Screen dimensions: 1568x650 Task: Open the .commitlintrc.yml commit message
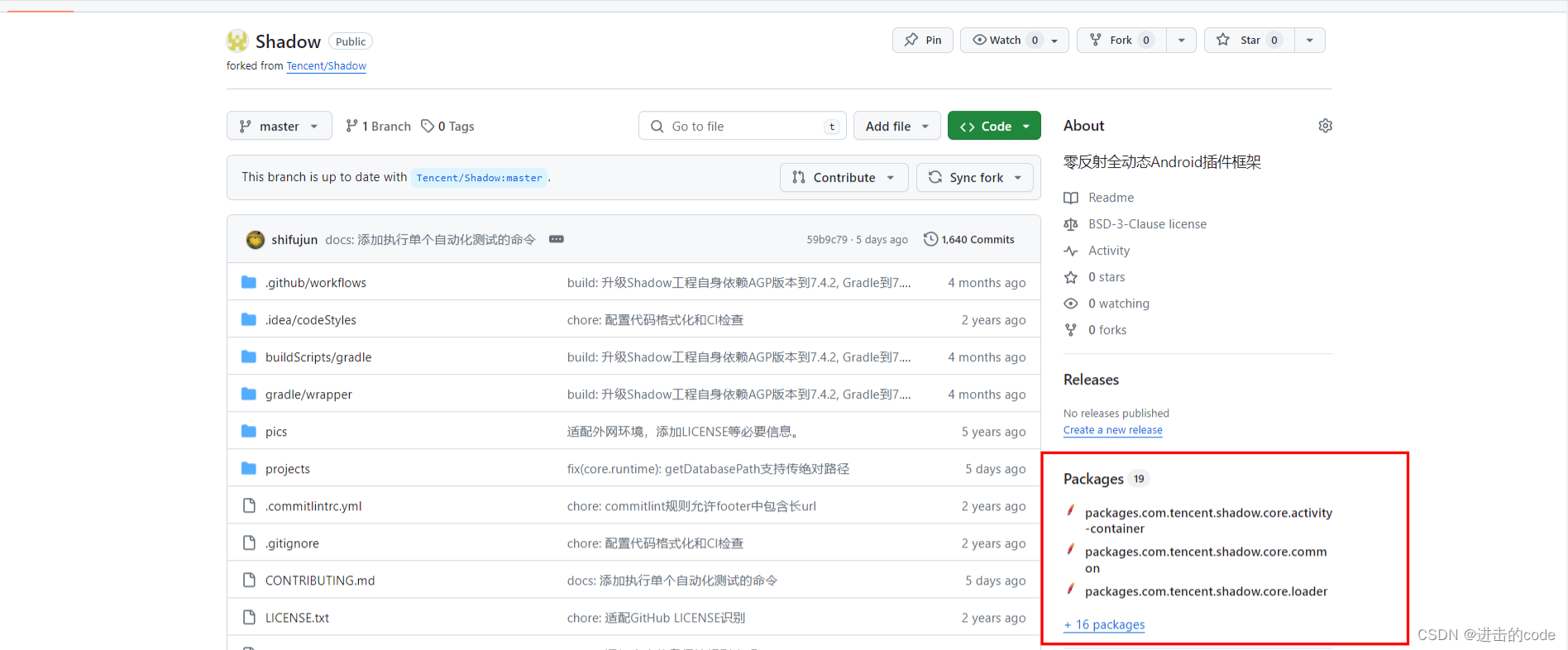[691, 506]
